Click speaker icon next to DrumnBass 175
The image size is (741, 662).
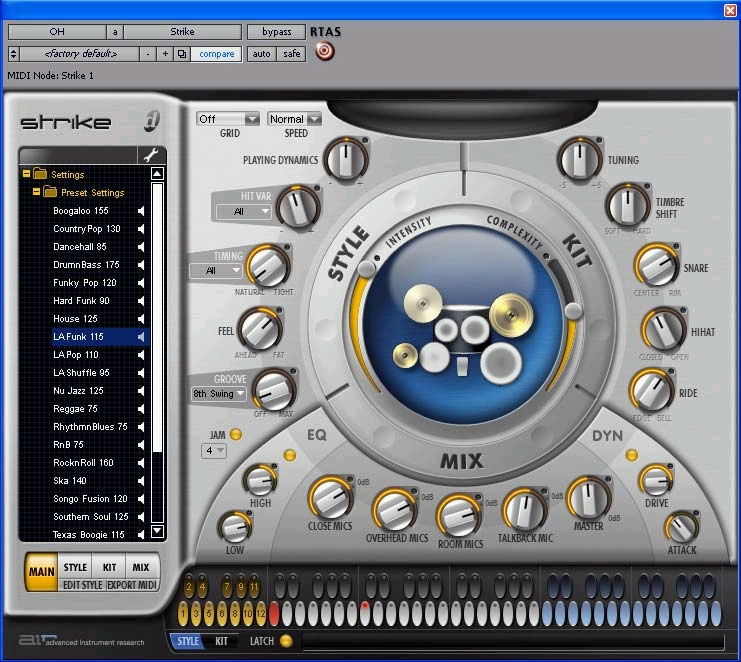pyautogui.click(x=141, y=265)
